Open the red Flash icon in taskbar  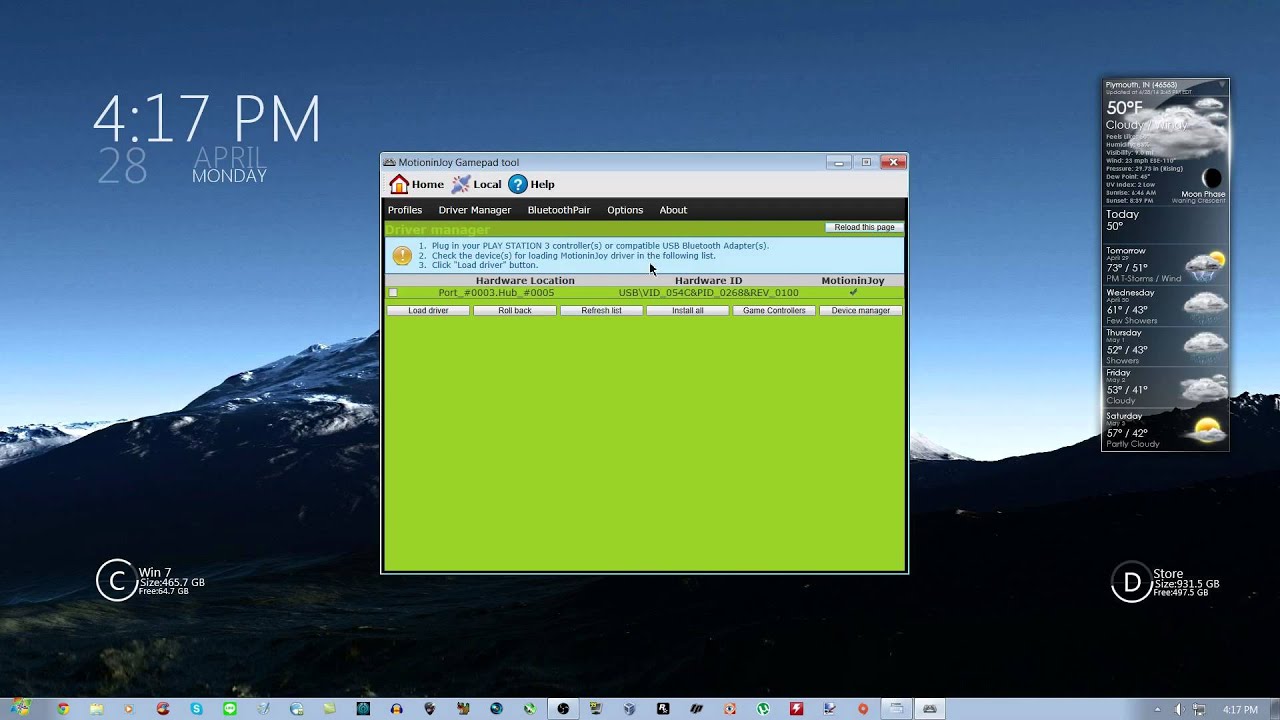click(796, 709)
